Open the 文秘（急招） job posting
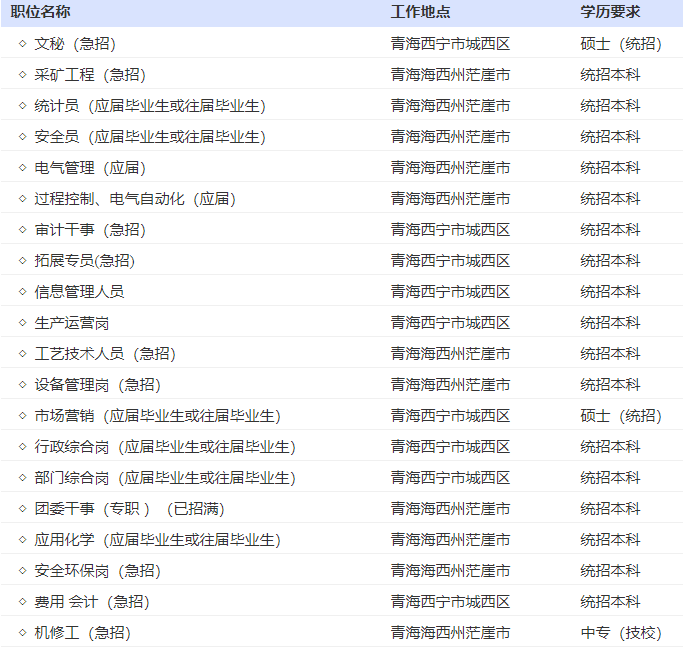This screenshot has height=649, width=683. pyautogui.click(x=75, y=44)
